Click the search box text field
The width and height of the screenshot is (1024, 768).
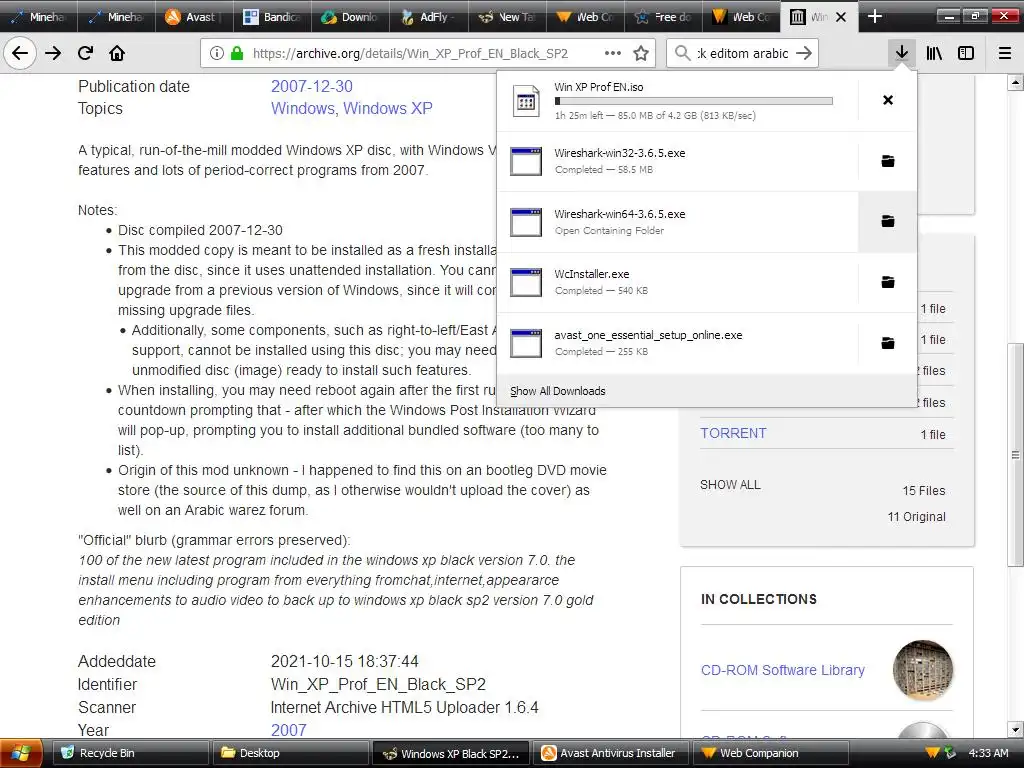[743, 54]
